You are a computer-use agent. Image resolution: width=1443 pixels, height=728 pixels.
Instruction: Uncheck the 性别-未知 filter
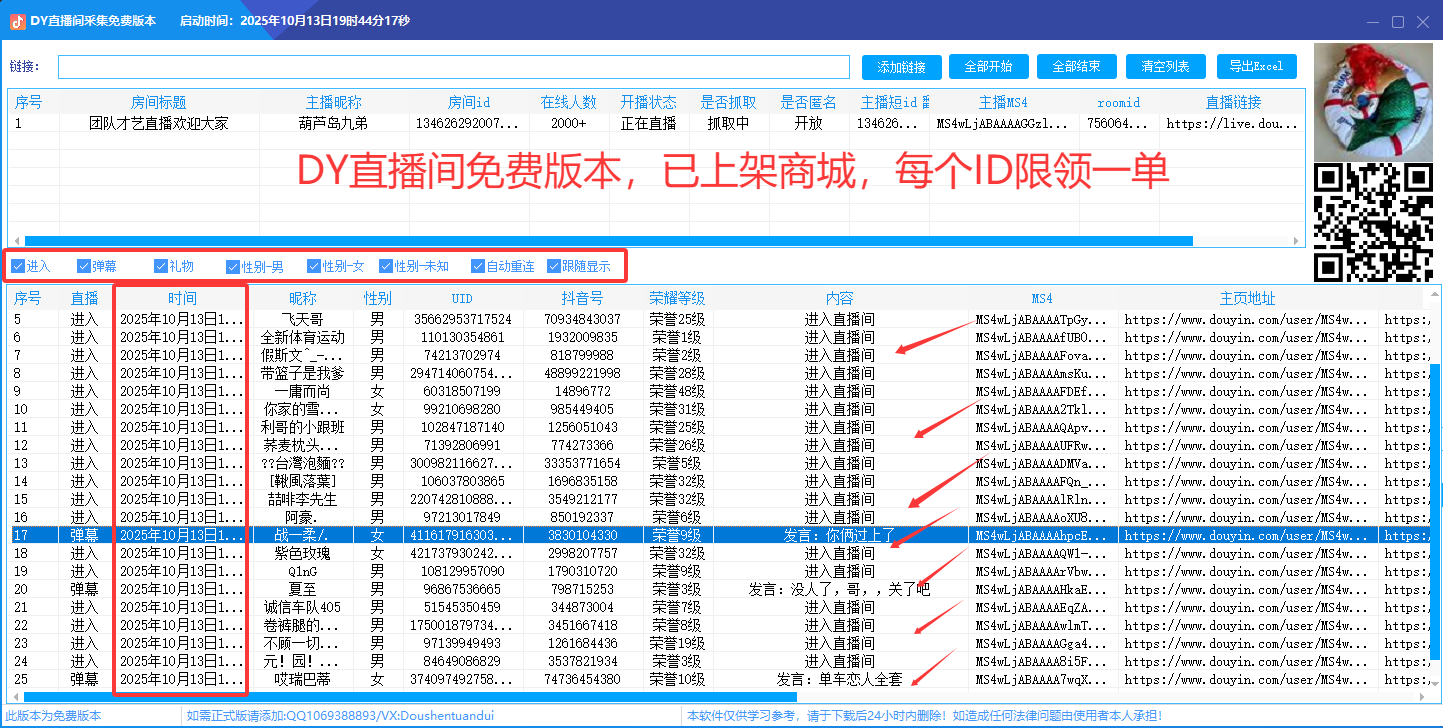pyautogui.click(x=386, y=265)
